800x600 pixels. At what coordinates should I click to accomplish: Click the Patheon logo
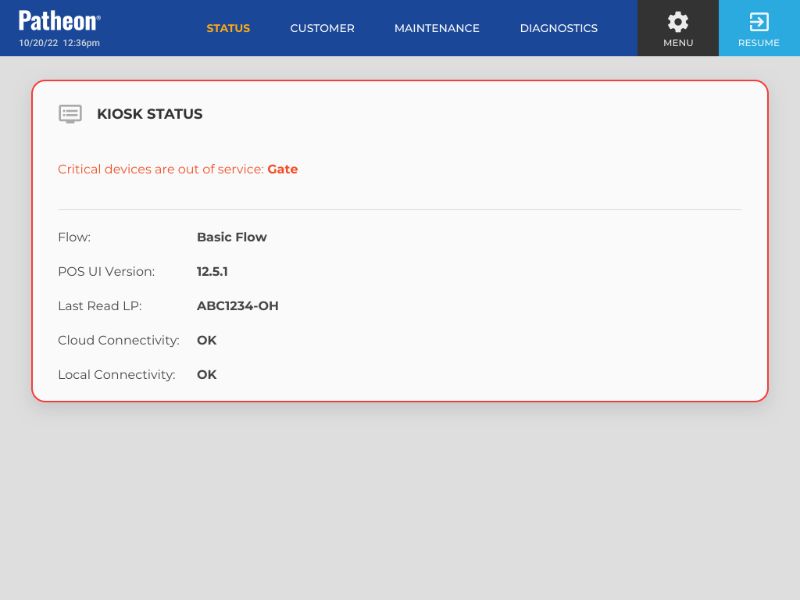(x=60, y=20)
